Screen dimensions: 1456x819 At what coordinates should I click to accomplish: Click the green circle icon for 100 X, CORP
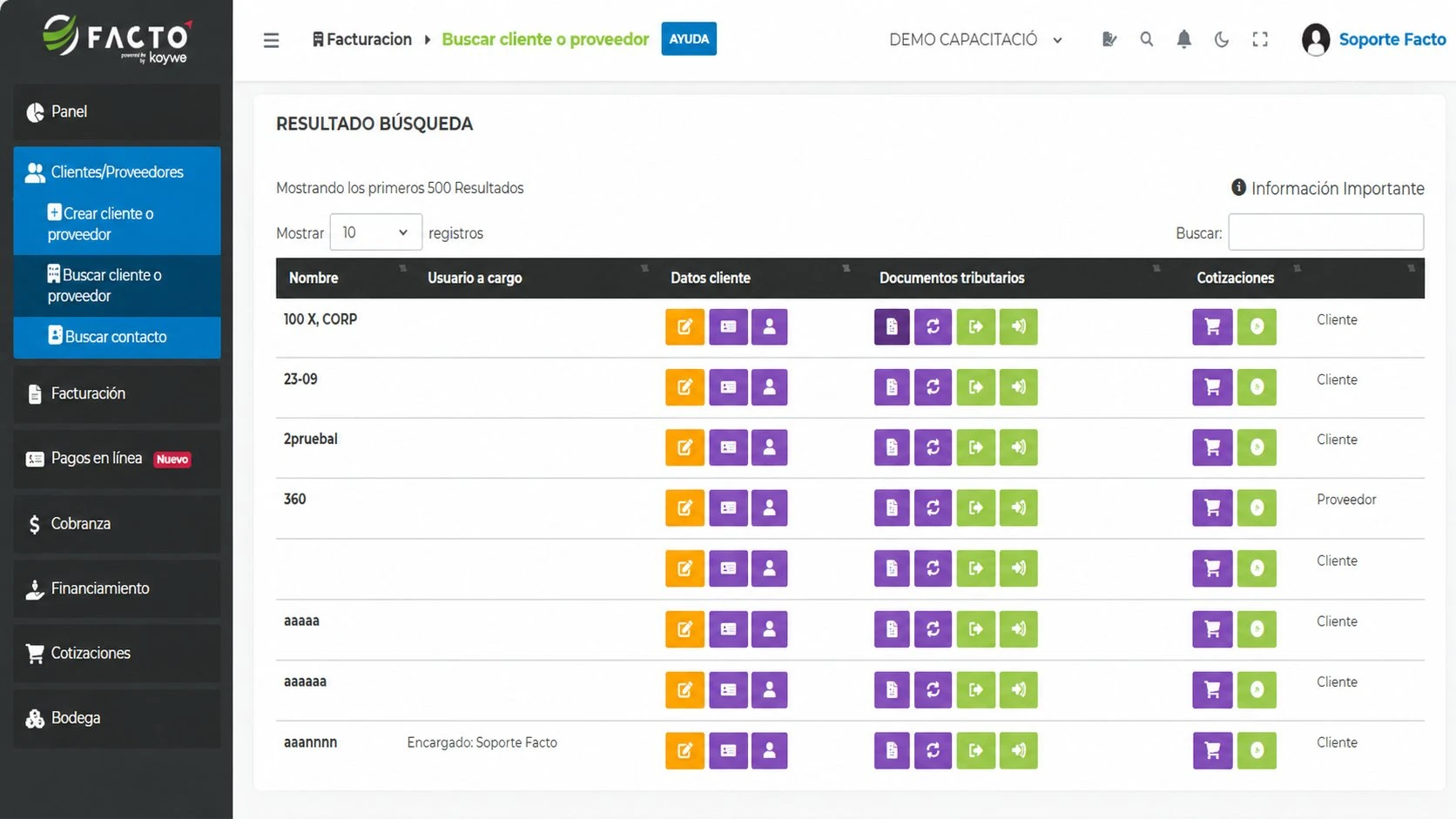tap(1257, 327)
